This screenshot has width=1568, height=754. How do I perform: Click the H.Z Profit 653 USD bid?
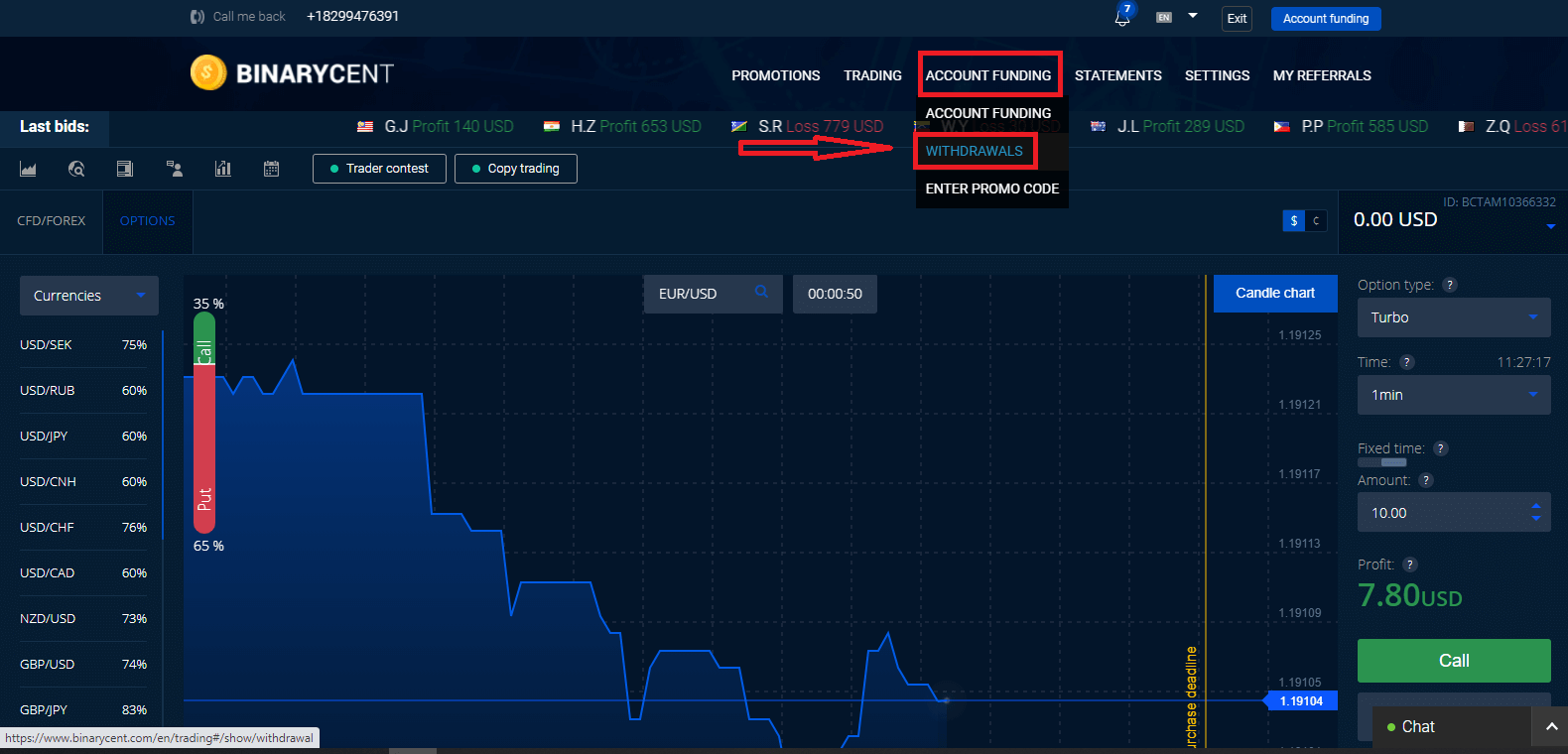coord(622,127)
